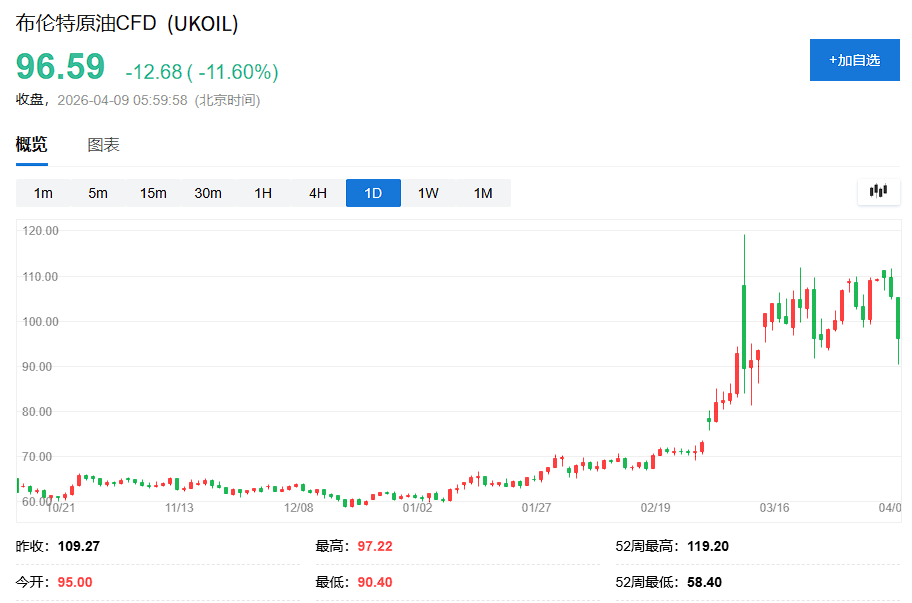Click the close timestamp 2026-04-09 05:59:58
The height and width of the screenshot is (603, 912).
122,100
